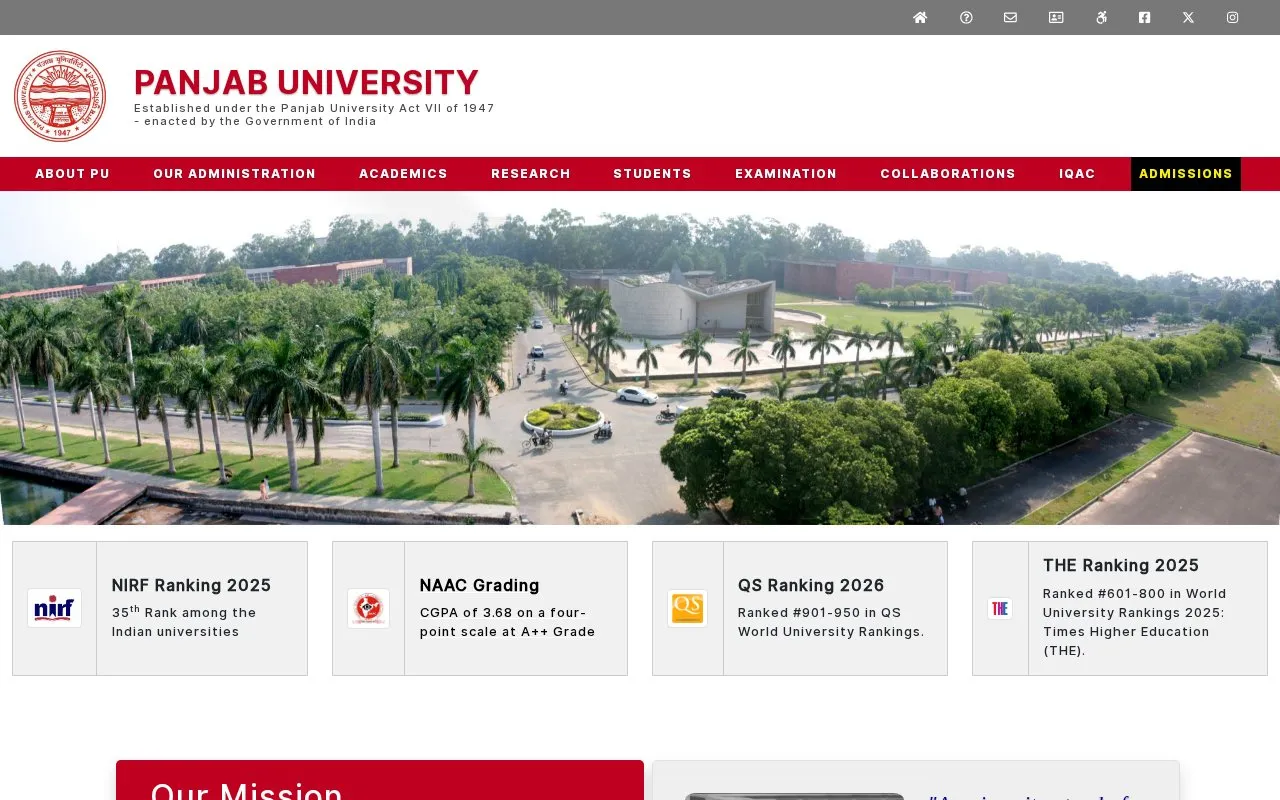The image size is (1280, 800).
Task: Click the NIRF logo icon
Action: 54,608
